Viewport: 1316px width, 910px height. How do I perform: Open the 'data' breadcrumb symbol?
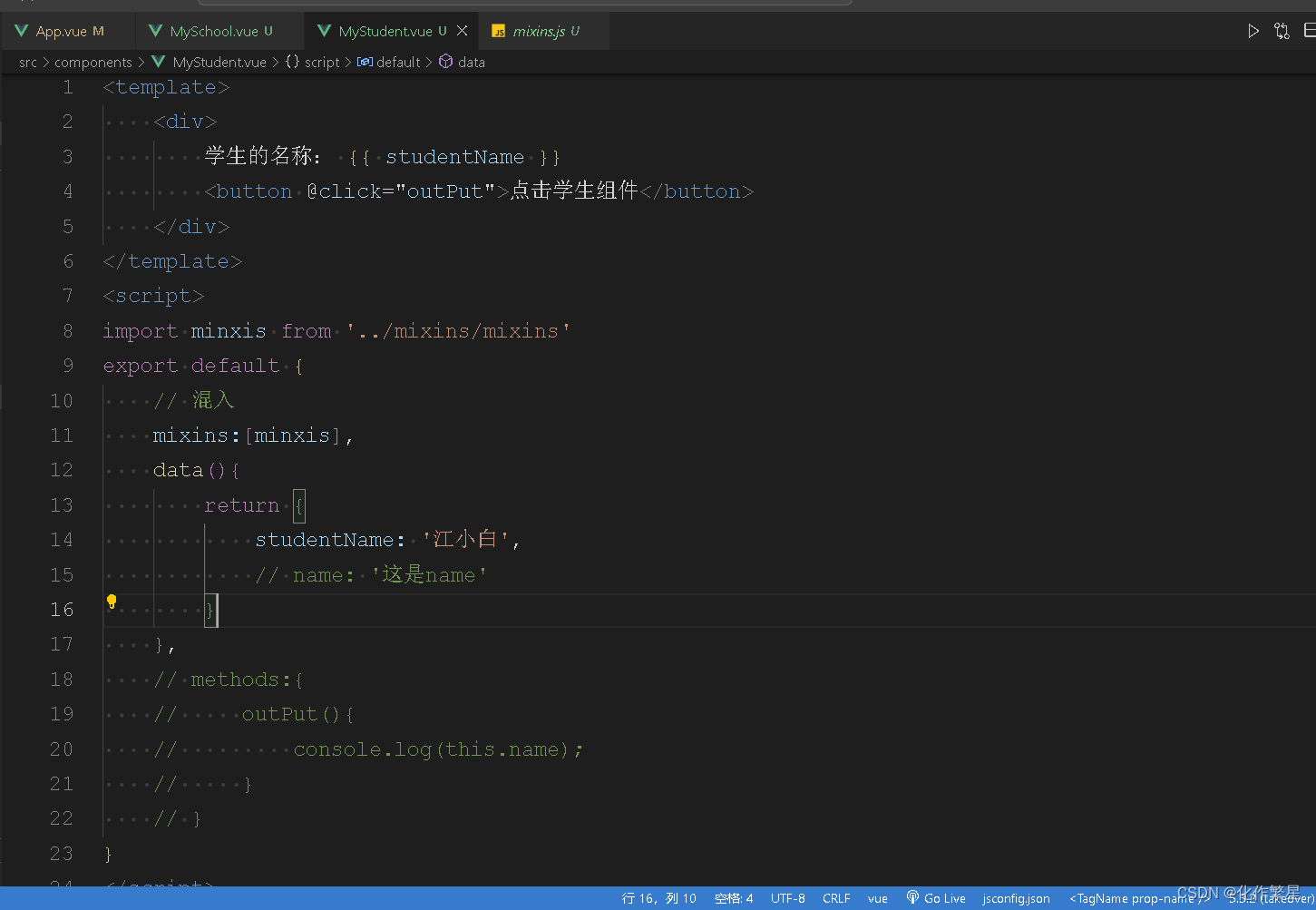(462, 62)
